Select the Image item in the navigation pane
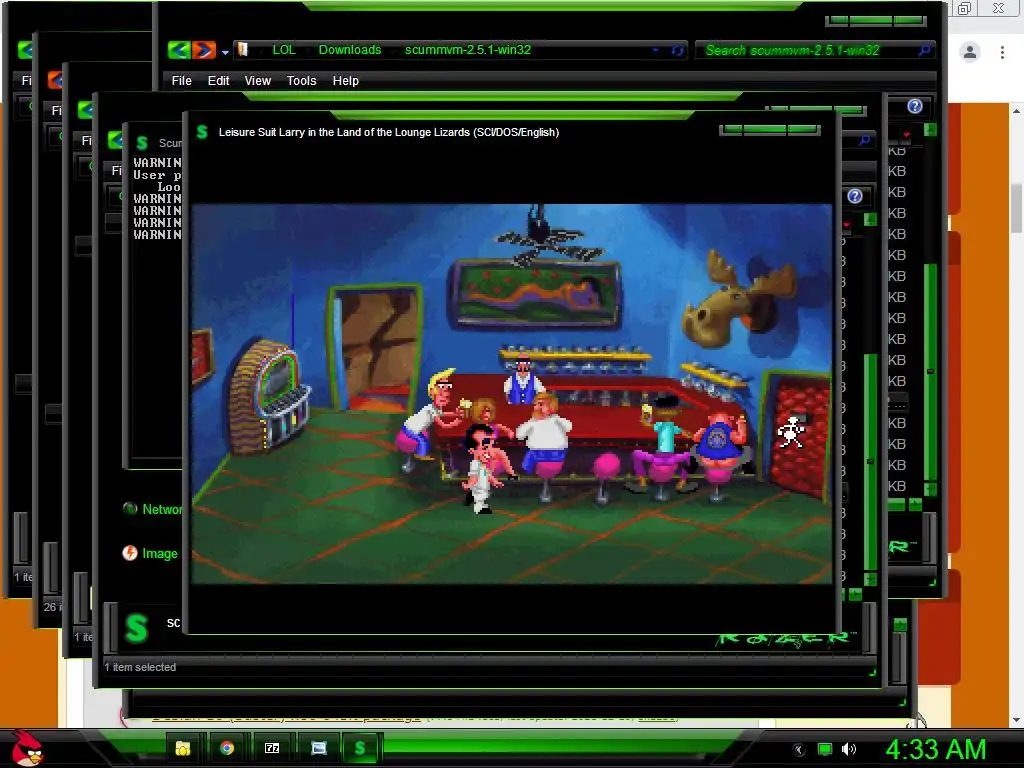The width and height of the screenshot is (1024, 768). click(150, 553)
